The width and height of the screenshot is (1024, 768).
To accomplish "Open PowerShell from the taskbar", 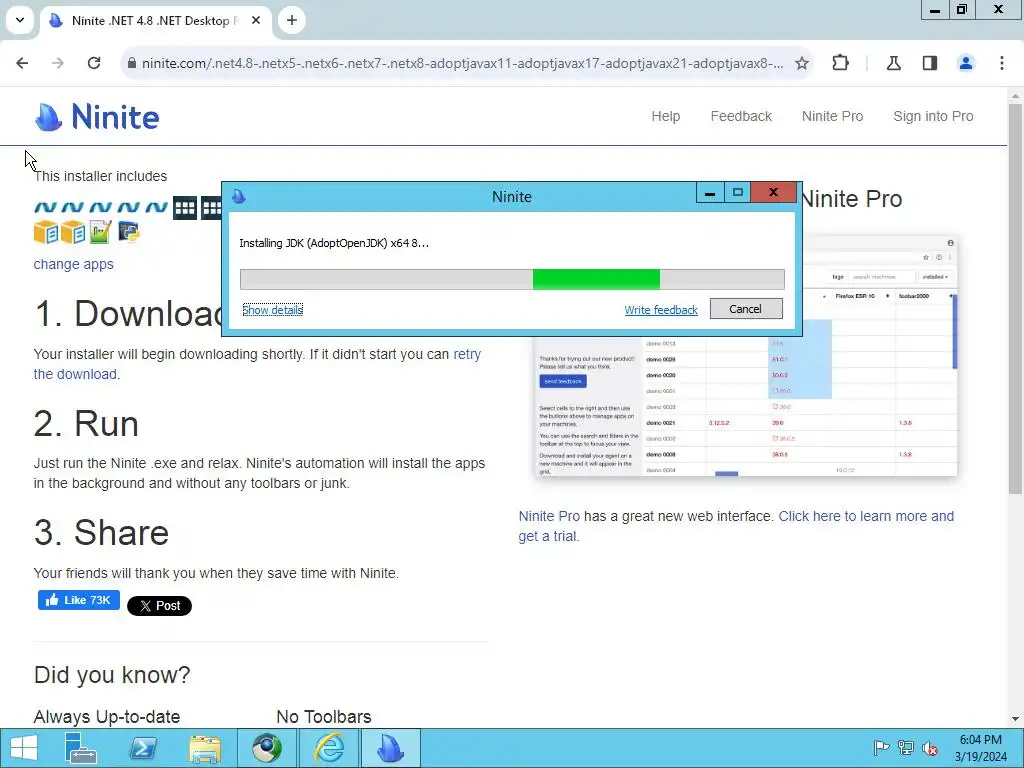I will [142, 748].
